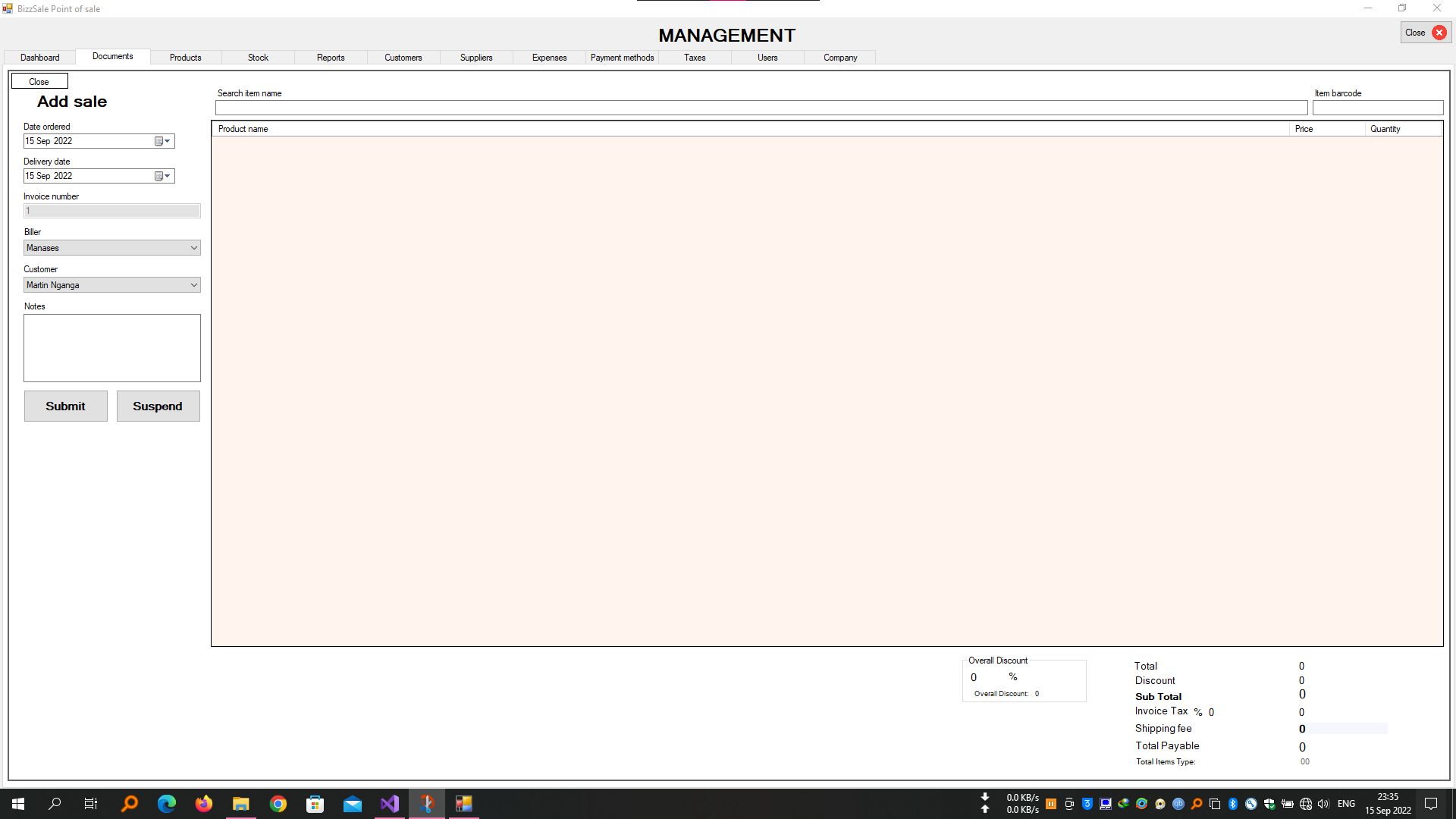The image size is (1456, 819).
Task: Click the red X Close icon top right
Action: click(x=1439, y=33)
